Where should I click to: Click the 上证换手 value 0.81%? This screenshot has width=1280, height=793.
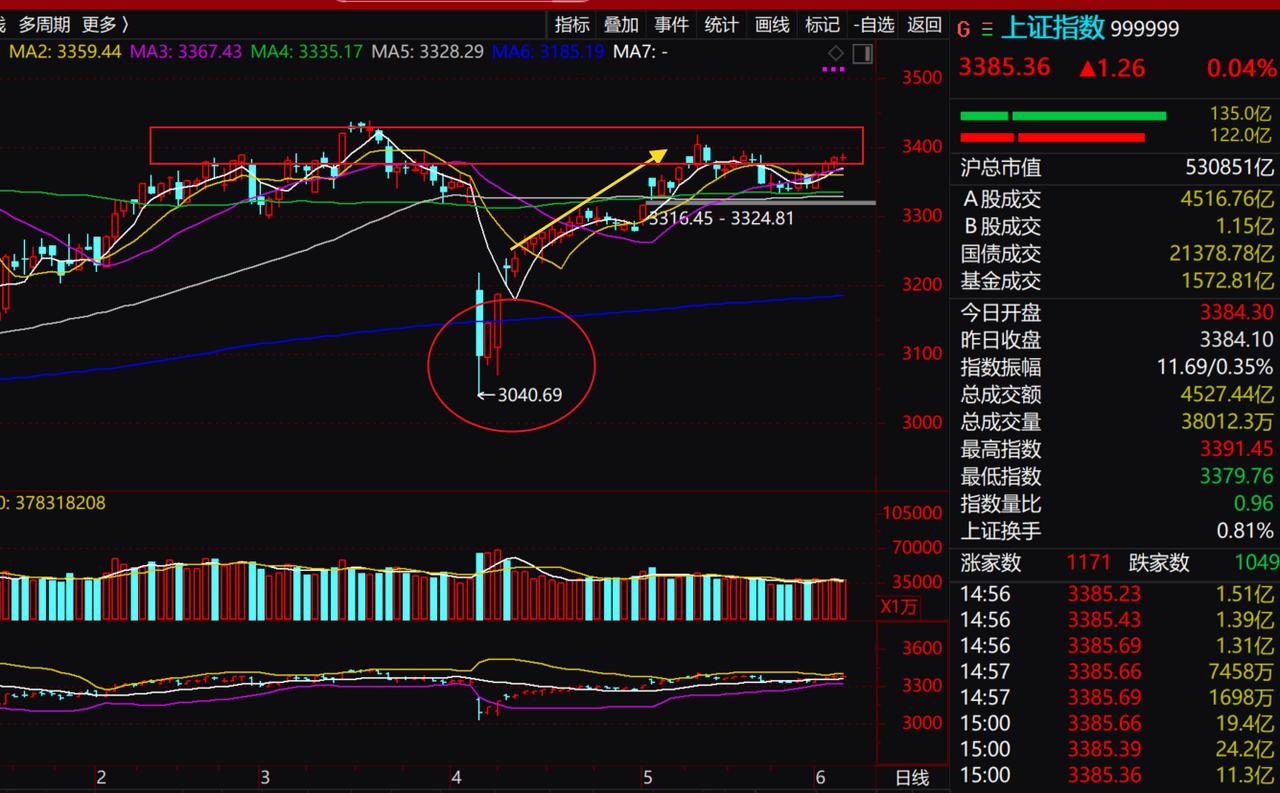[1245, 531]
